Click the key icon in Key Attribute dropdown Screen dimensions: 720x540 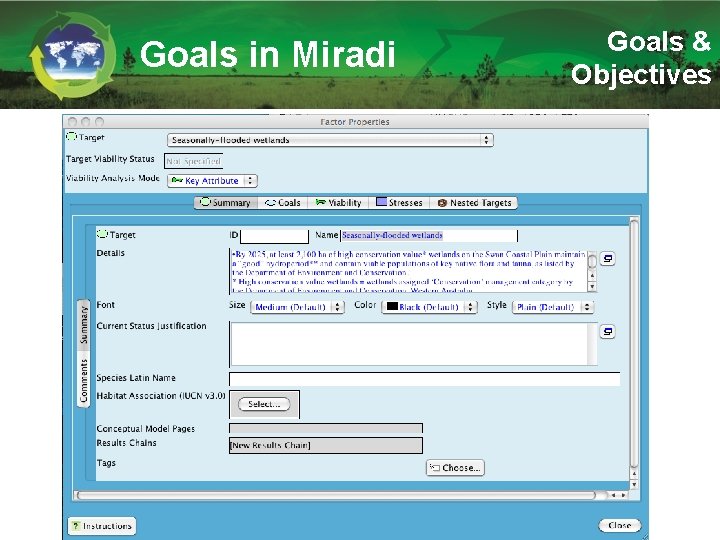(x=177, y=180)
